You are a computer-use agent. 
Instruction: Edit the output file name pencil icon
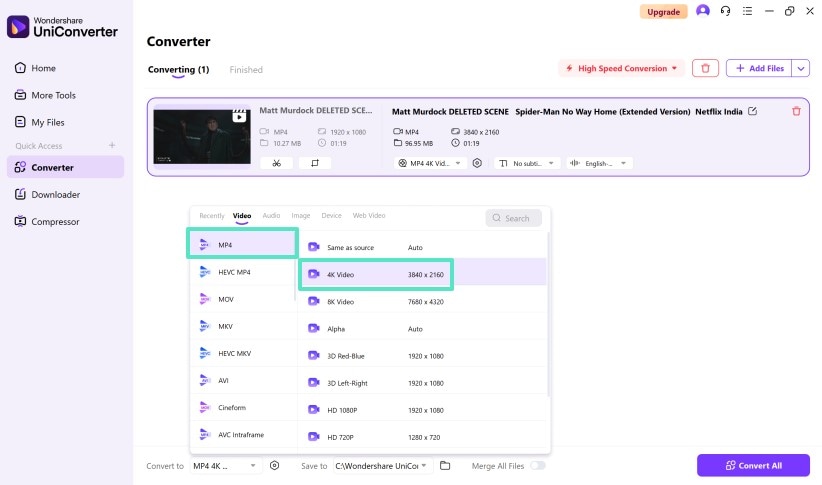[752, 111]
